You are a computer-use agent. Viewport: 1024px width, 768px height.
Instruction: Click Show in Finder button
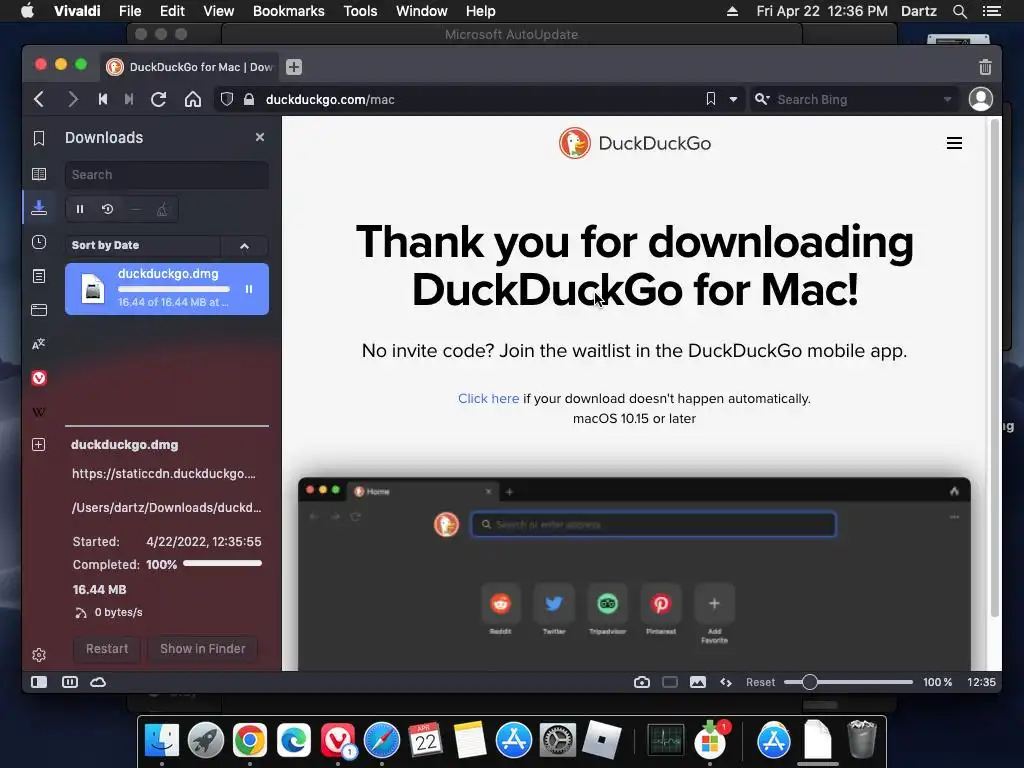click(x=202, y=648)
